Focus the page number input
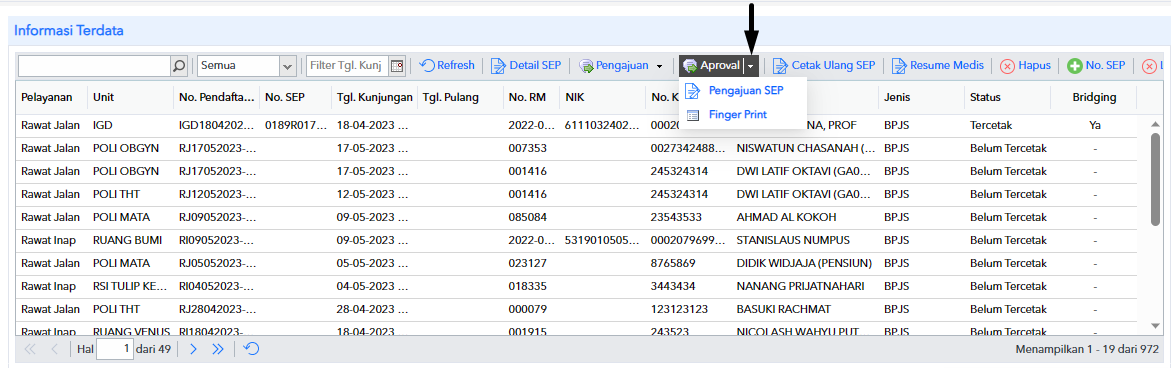1171x368 pixels. 114,349
